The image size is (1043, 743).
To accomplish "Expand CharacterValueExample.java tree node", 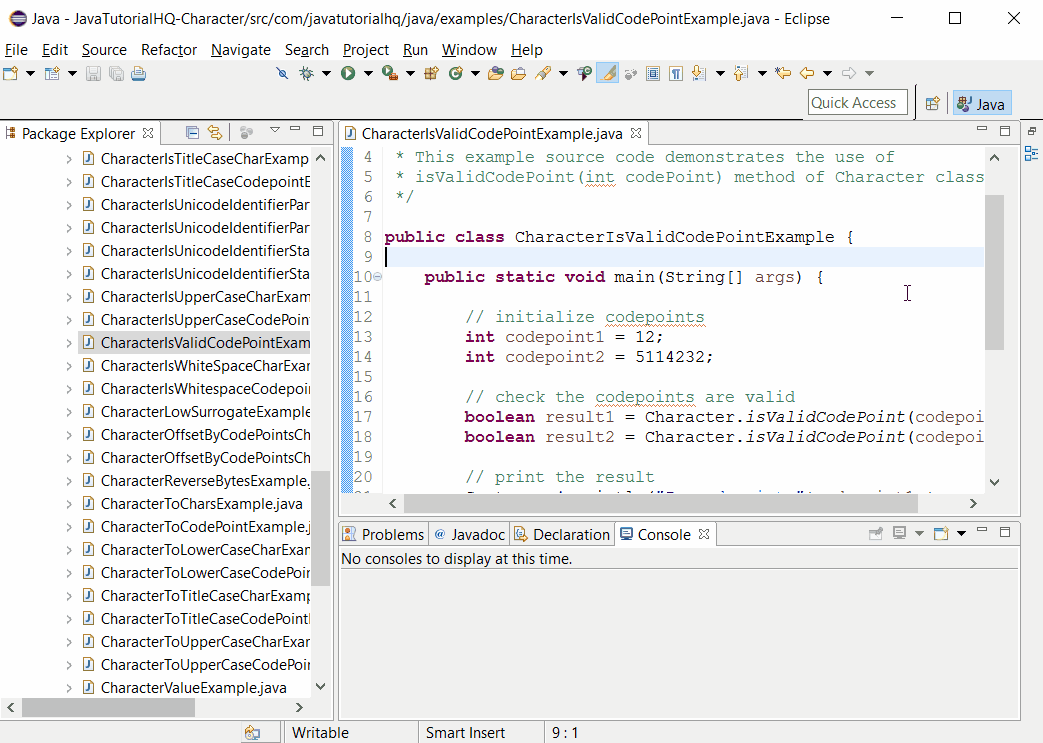I will click(69, 688).
